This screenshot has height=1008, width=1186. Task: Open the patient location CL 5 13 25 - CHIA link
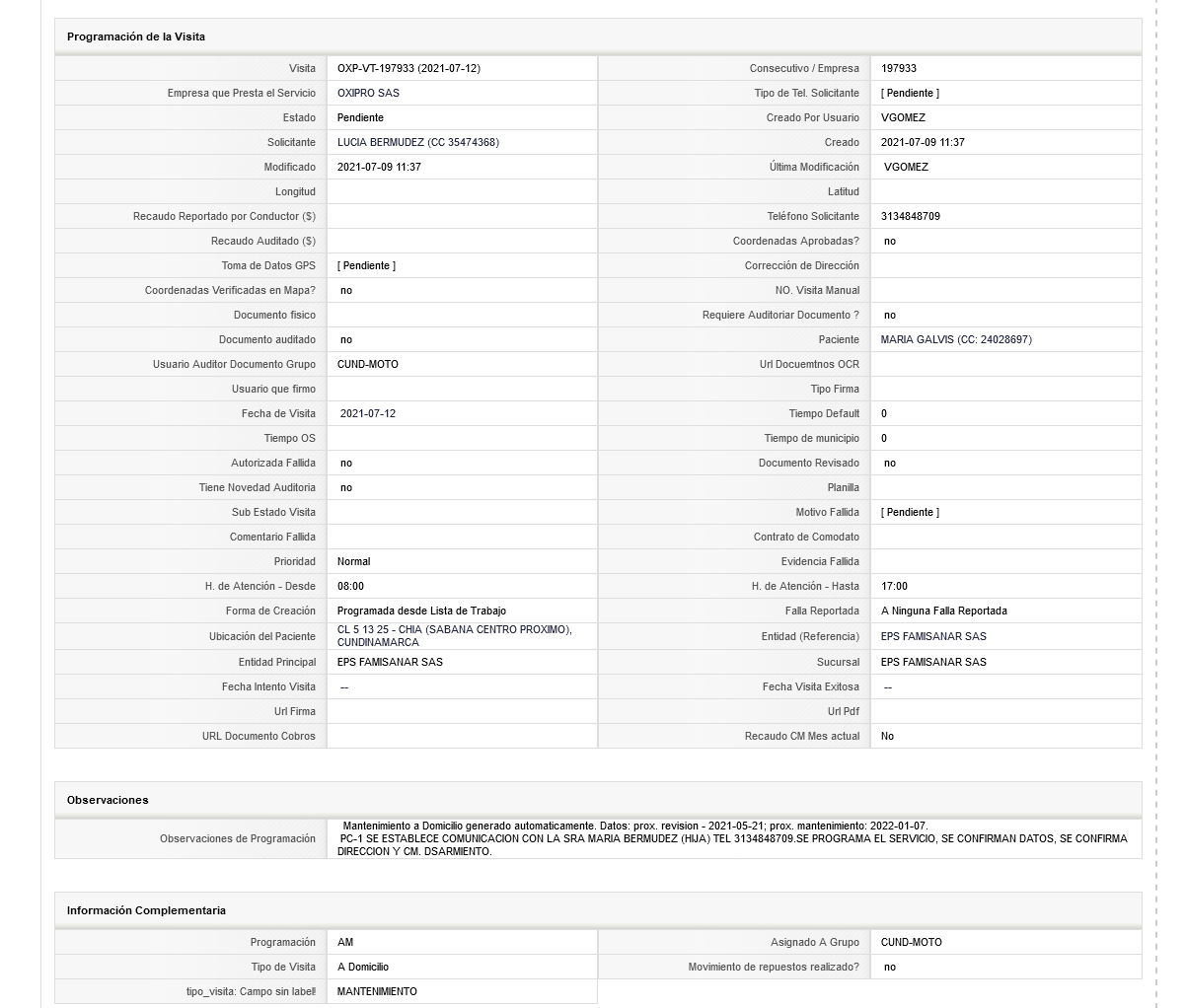pos(455,636)
